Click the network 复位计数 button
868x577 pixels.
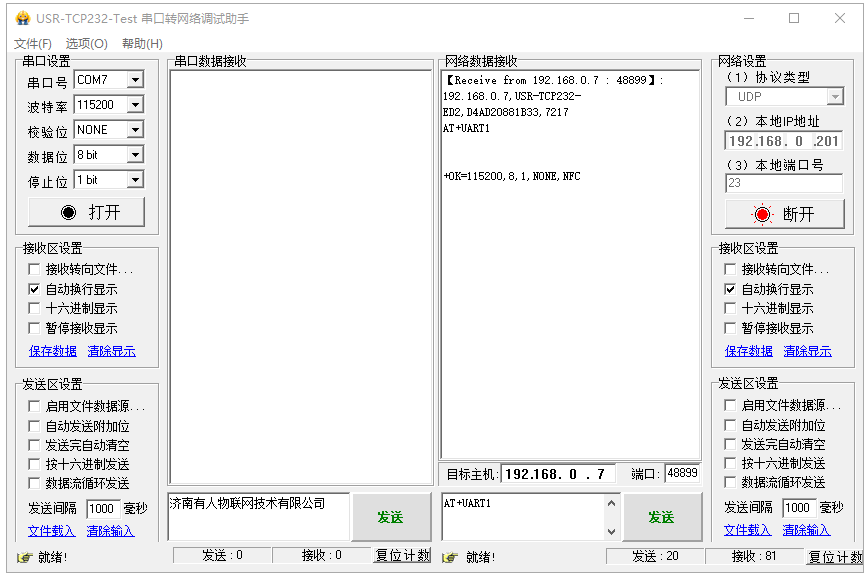(x=835, y=557)
